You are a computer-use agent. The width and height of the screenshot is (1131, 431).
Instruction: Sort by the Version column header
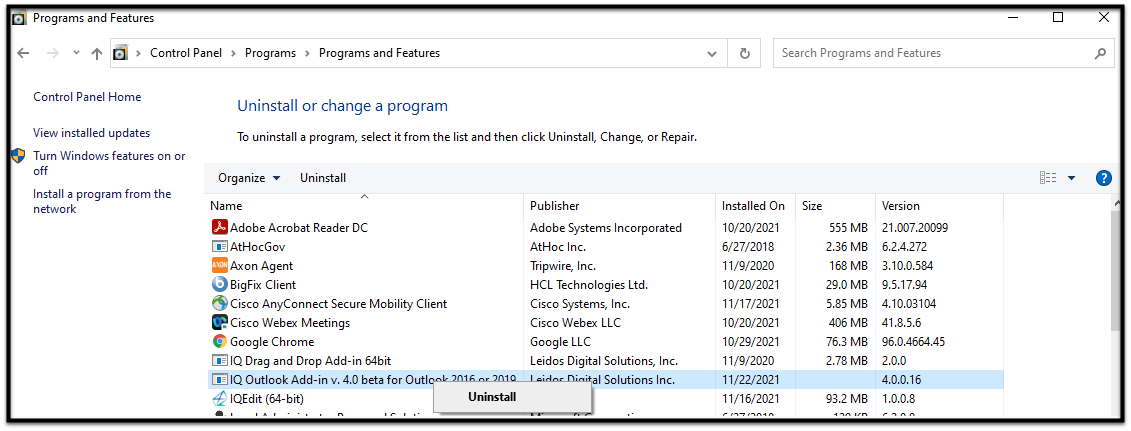tap(939, 205)
